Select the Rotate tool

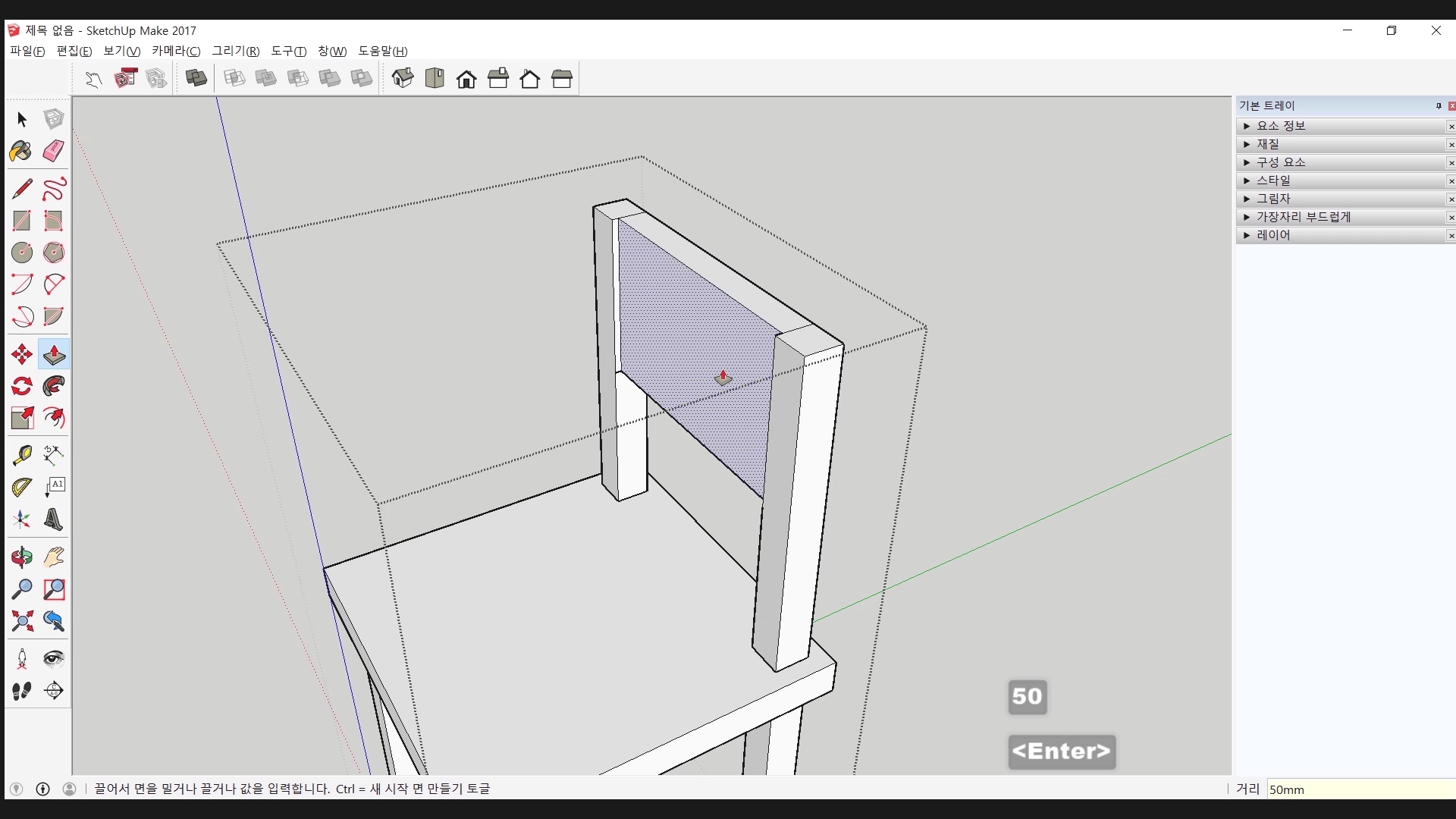(21, 386)
